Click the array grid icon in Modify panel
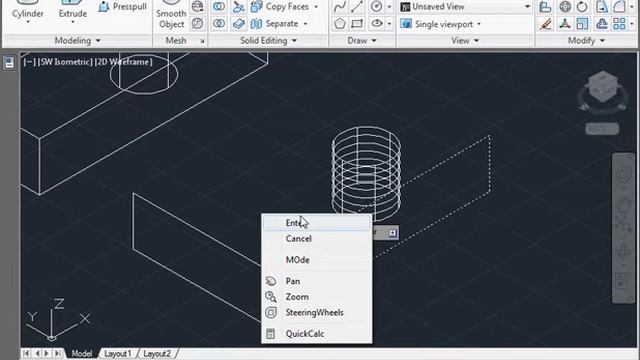The image size is (640, 360). click(619, 24)
